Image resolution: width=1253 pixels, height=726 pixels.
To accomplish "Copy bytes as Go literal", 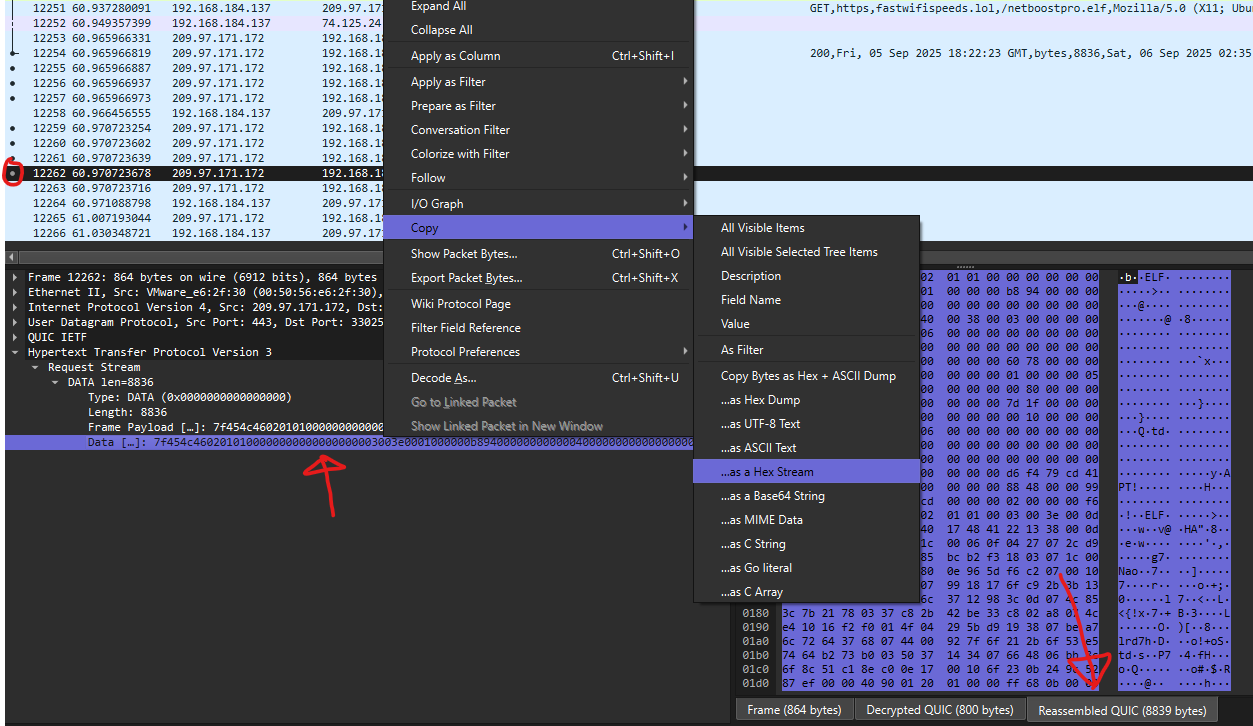I will [x=806, y=568].
